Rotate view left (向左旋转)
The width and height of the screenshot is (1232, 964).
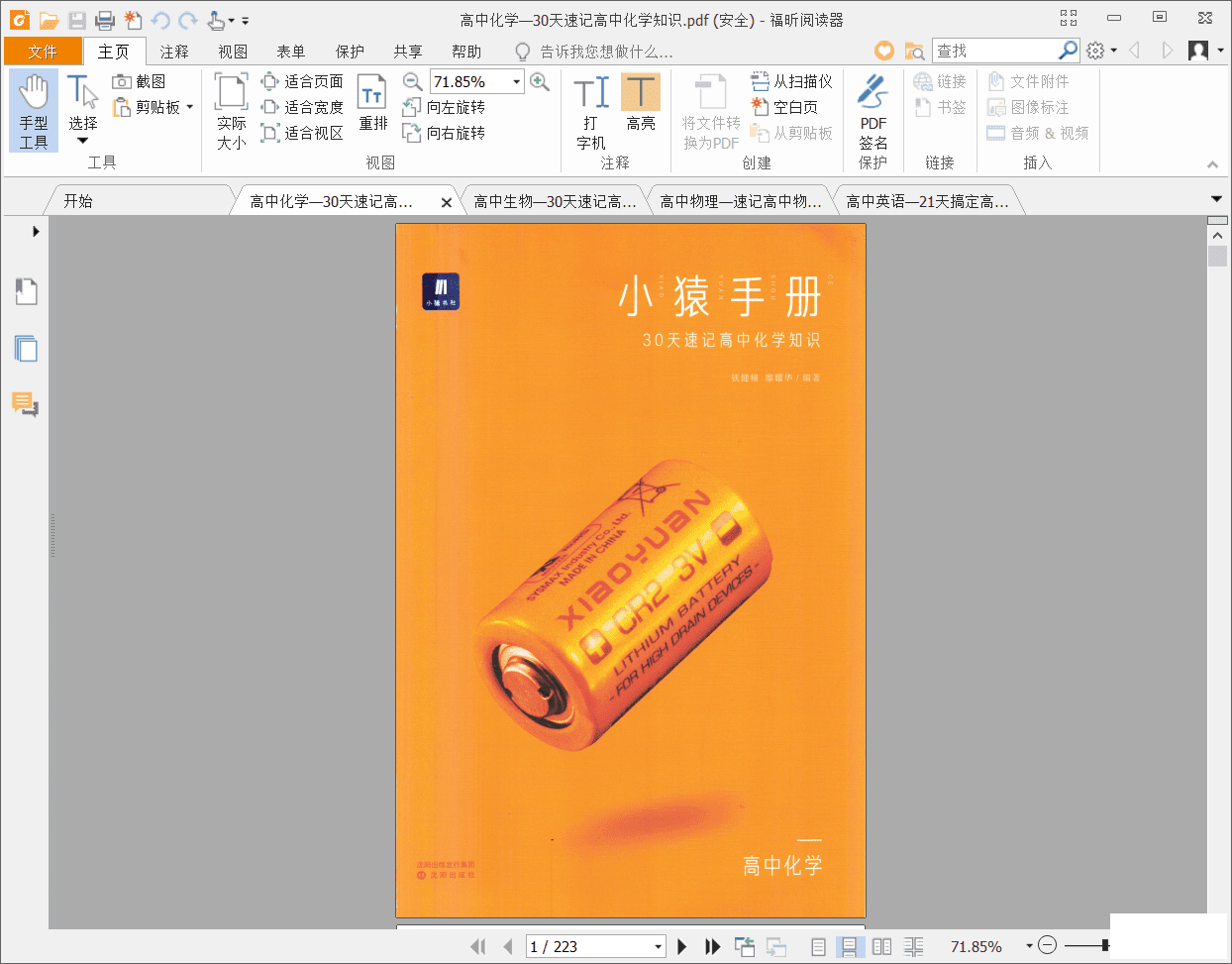click(444, 107)
